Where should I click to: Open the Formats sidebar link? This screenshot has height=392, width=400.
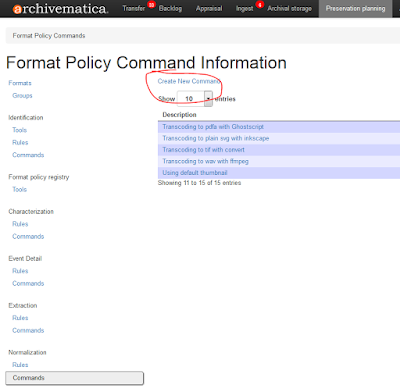pos(20,83)
